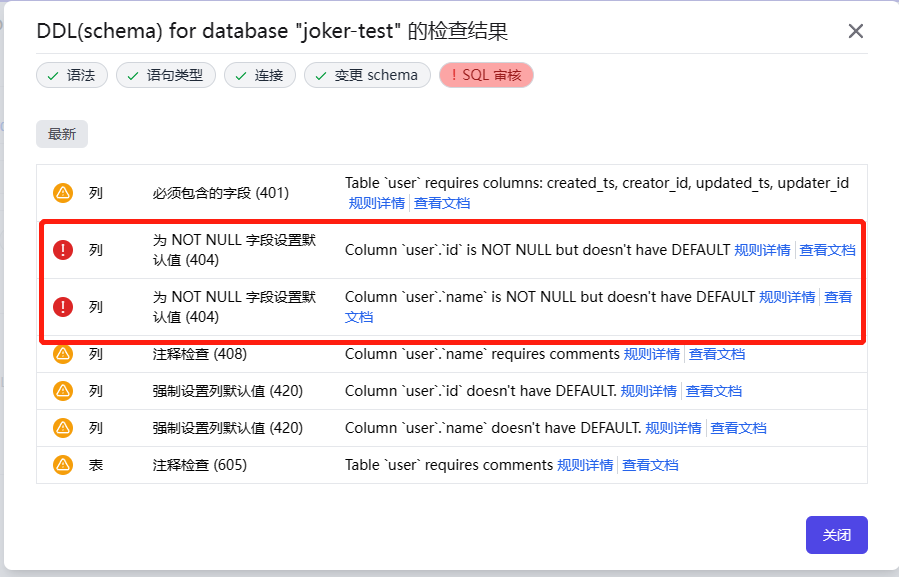899x577 pixels.
Task: Open 查看文档 for user.name doesn't have DEFAULT
Action: click(x=738, y=428)
